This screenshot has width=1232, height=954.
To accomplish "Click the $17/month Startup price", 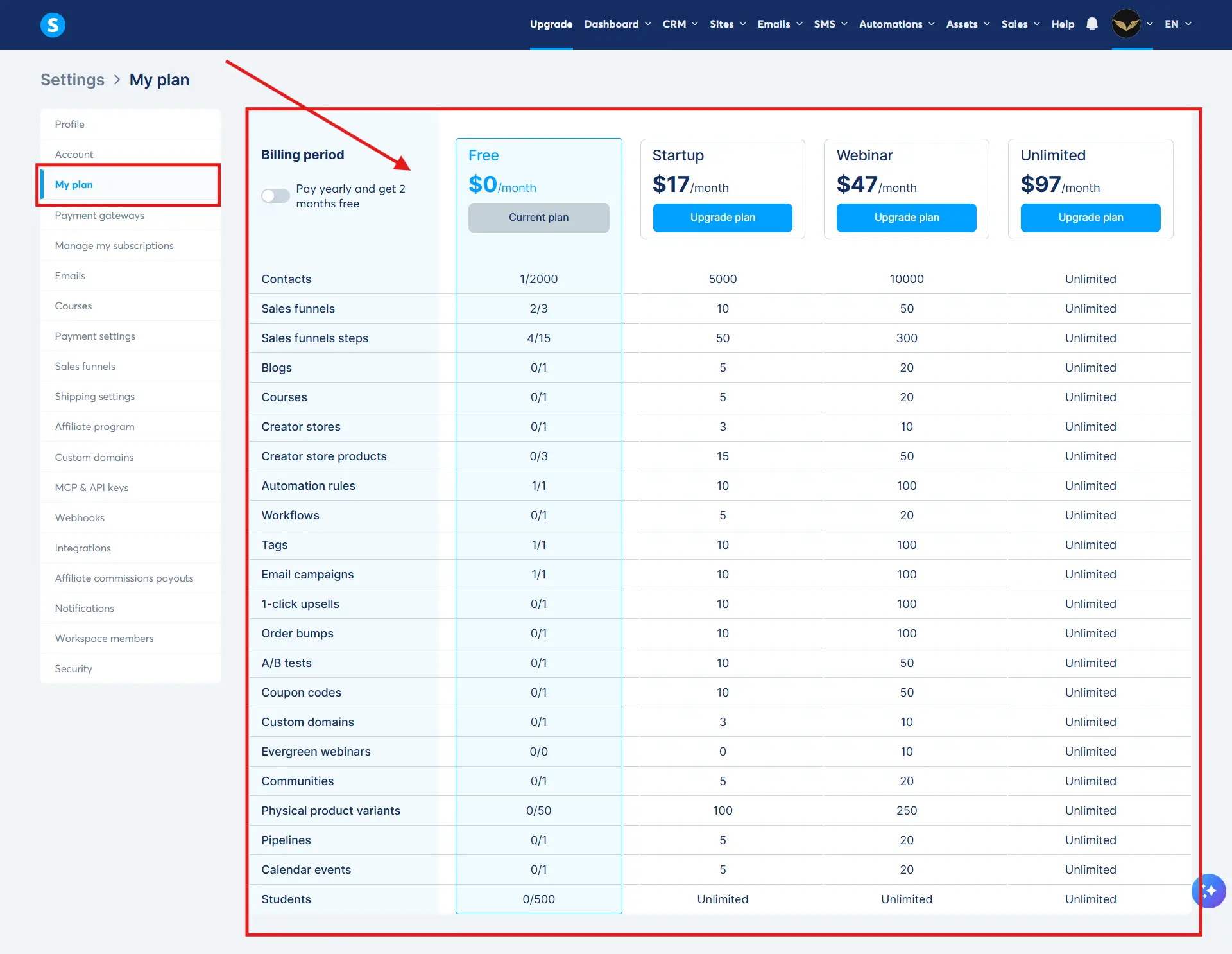I will pyautogui.click(x=690, y=185).
